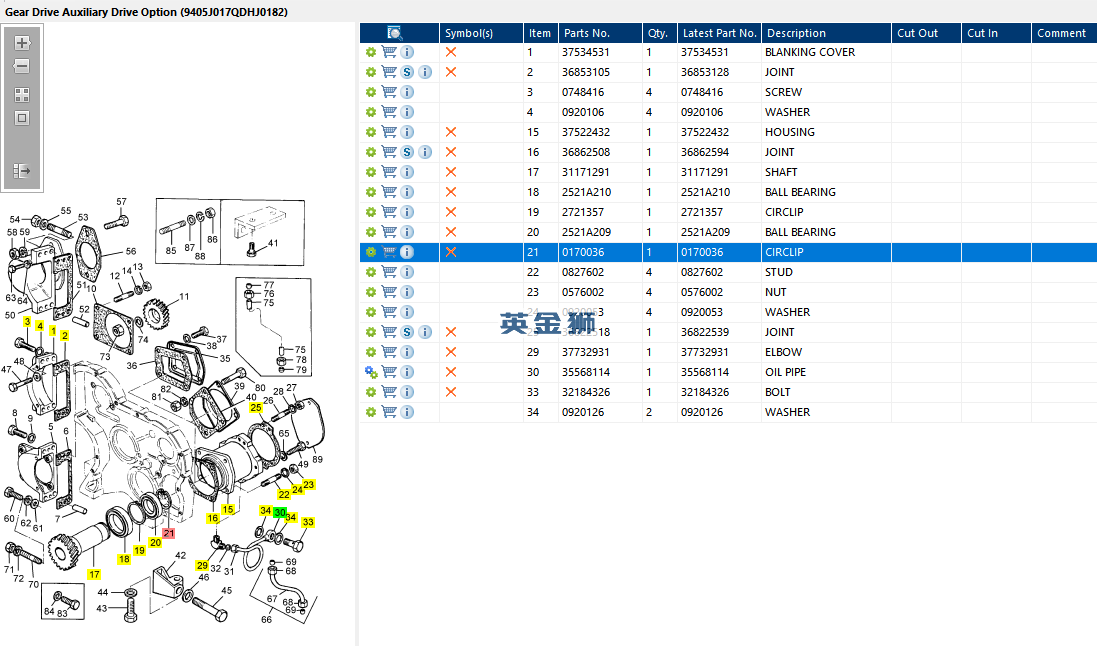
Task: Select the green highlighted callout 30
Action: [280, 513]
